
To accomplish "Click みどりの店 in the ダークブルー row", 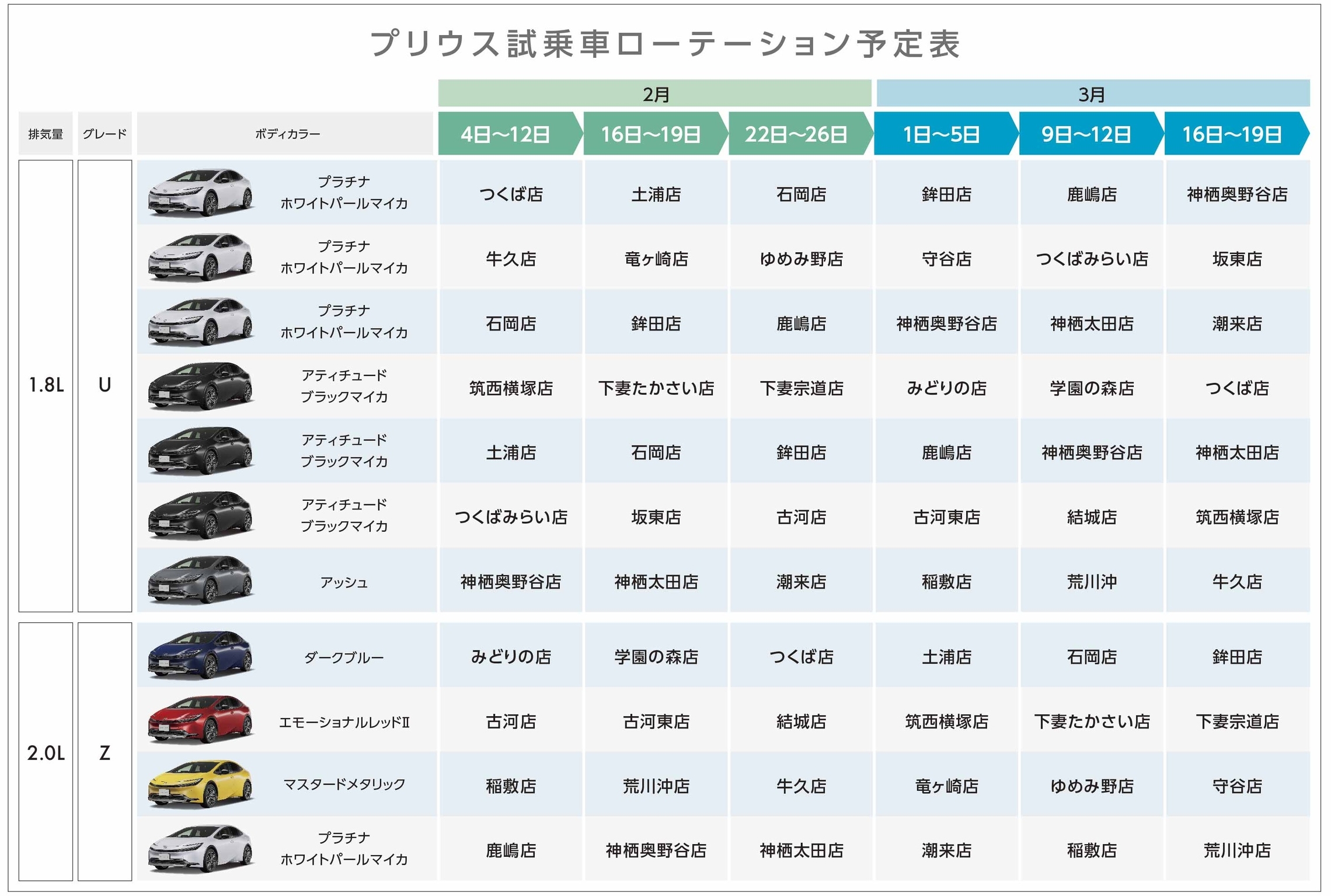I will coord(511,657).
